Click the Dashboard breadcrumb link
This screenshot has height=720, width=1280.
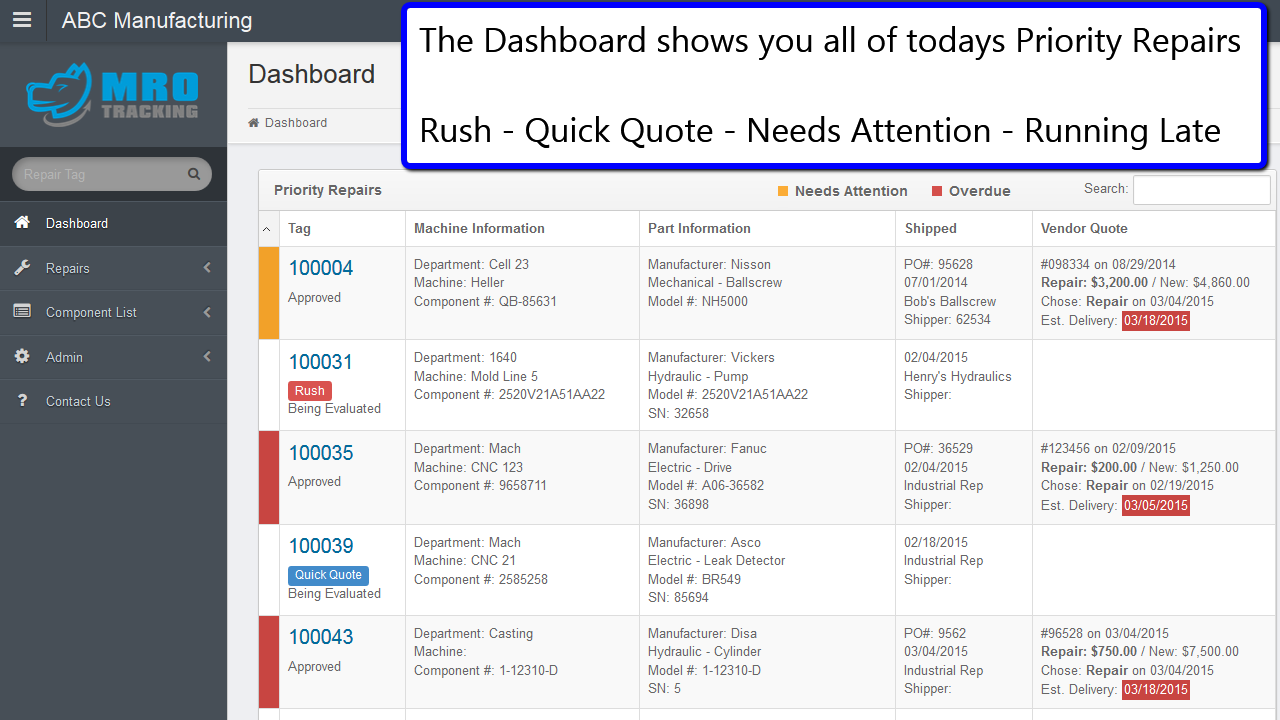[x=296, y=123]
